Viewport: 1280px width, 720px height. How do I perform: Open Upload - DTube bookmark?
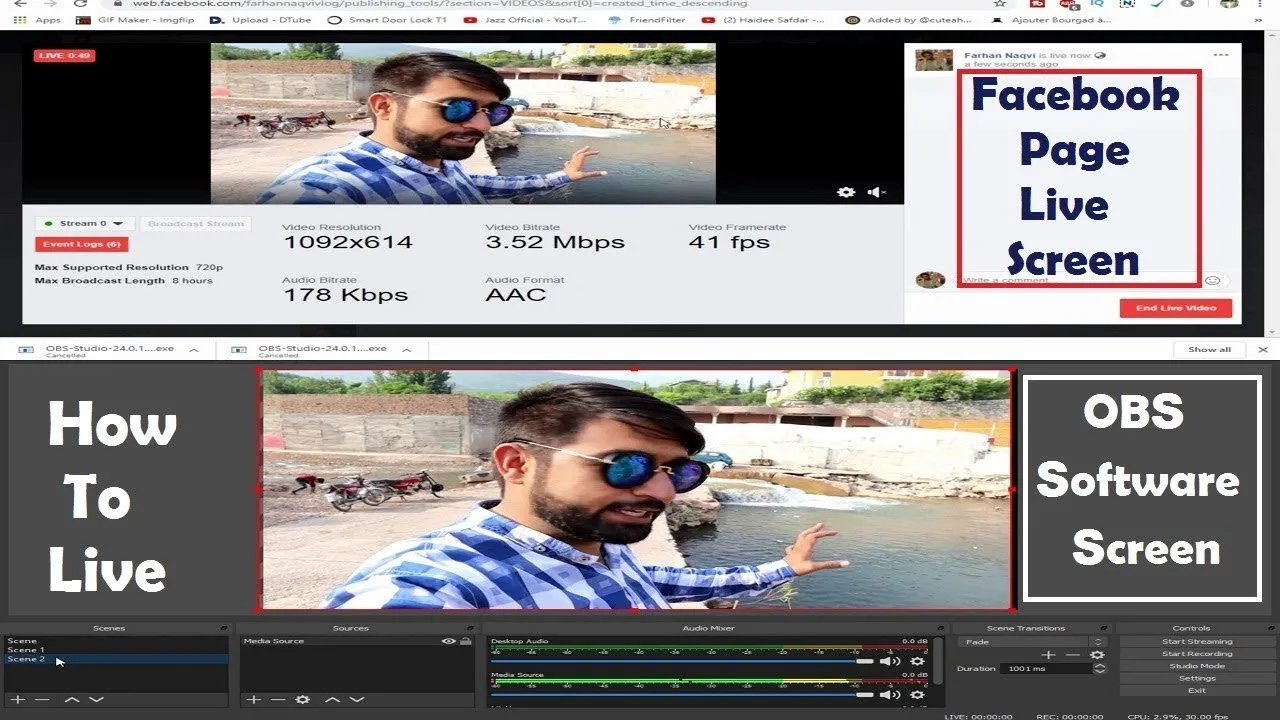pos(259,20)
